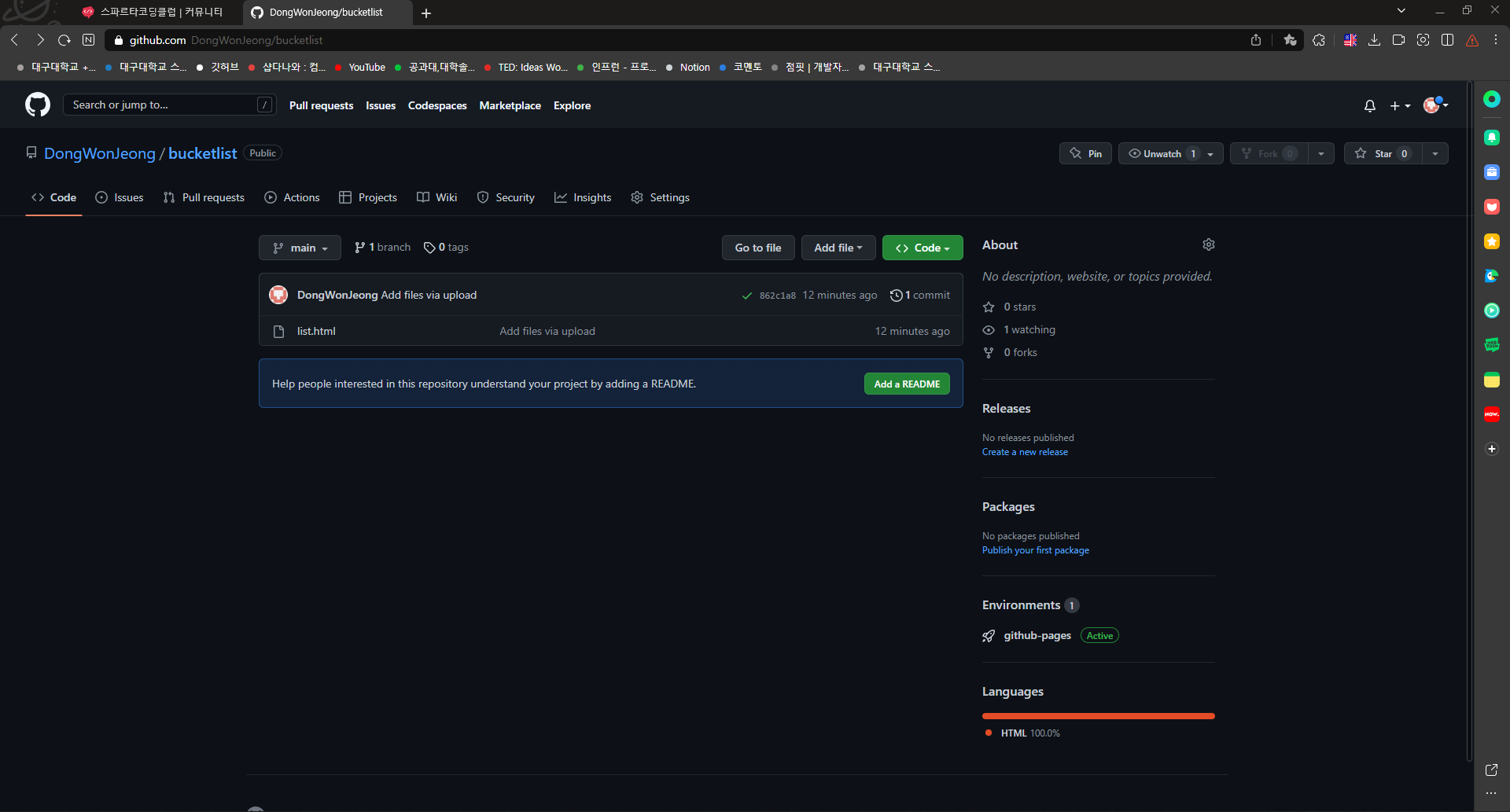Reload the page with browser refresh icon

64,40
